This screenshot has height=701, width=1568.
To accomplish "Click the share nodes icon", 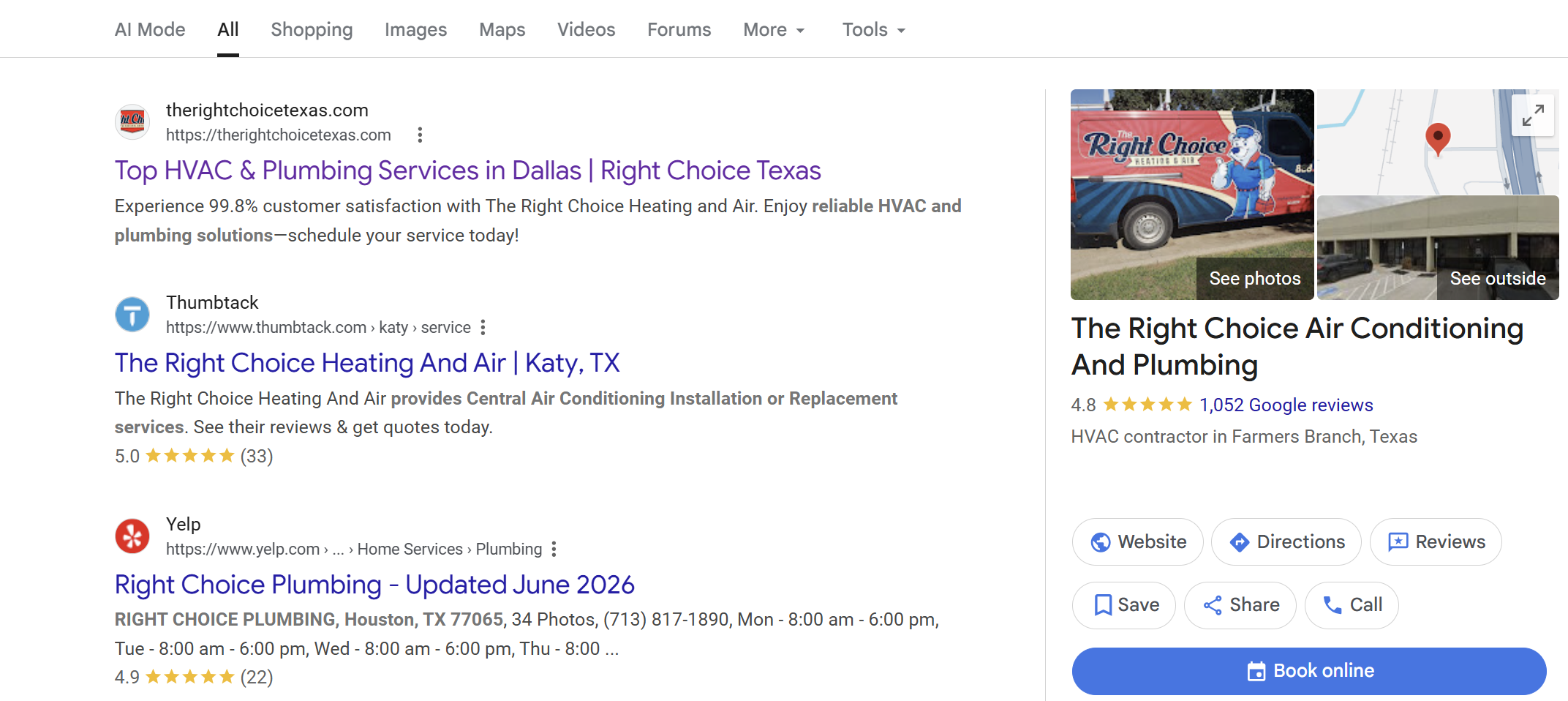I will point(1213,605).
